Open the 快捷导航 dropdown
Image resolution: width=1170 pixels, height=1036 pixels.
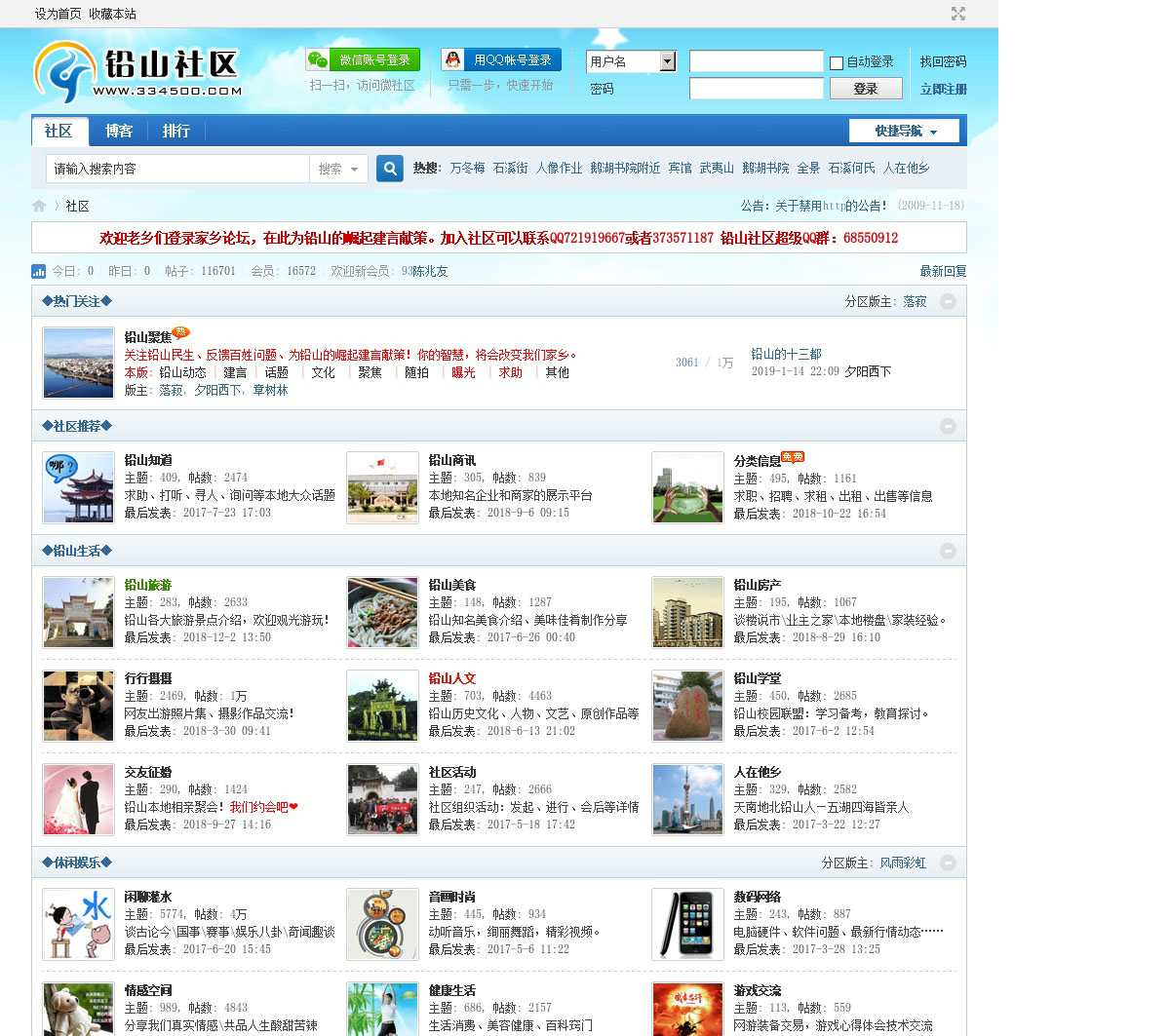[x=904, y=131]
